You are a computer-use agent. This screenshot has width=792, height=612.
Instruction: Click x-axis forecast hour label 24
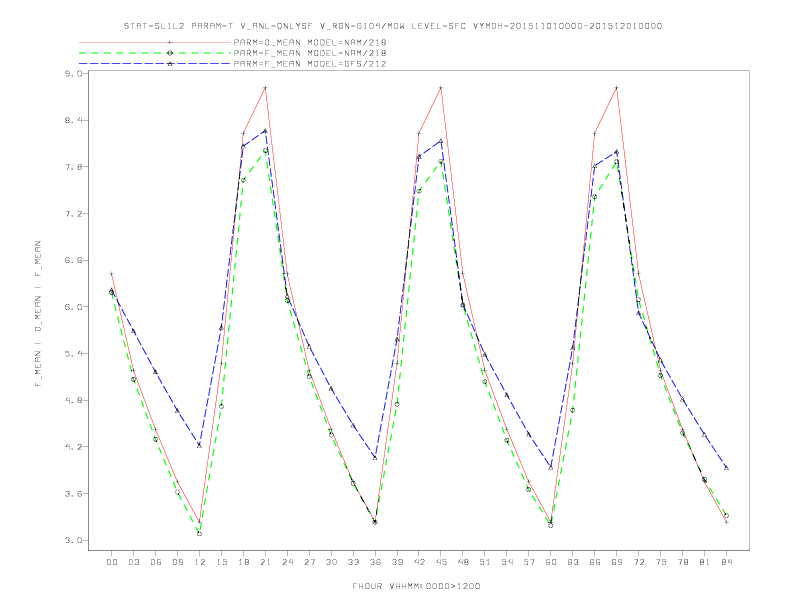point(287,562)
